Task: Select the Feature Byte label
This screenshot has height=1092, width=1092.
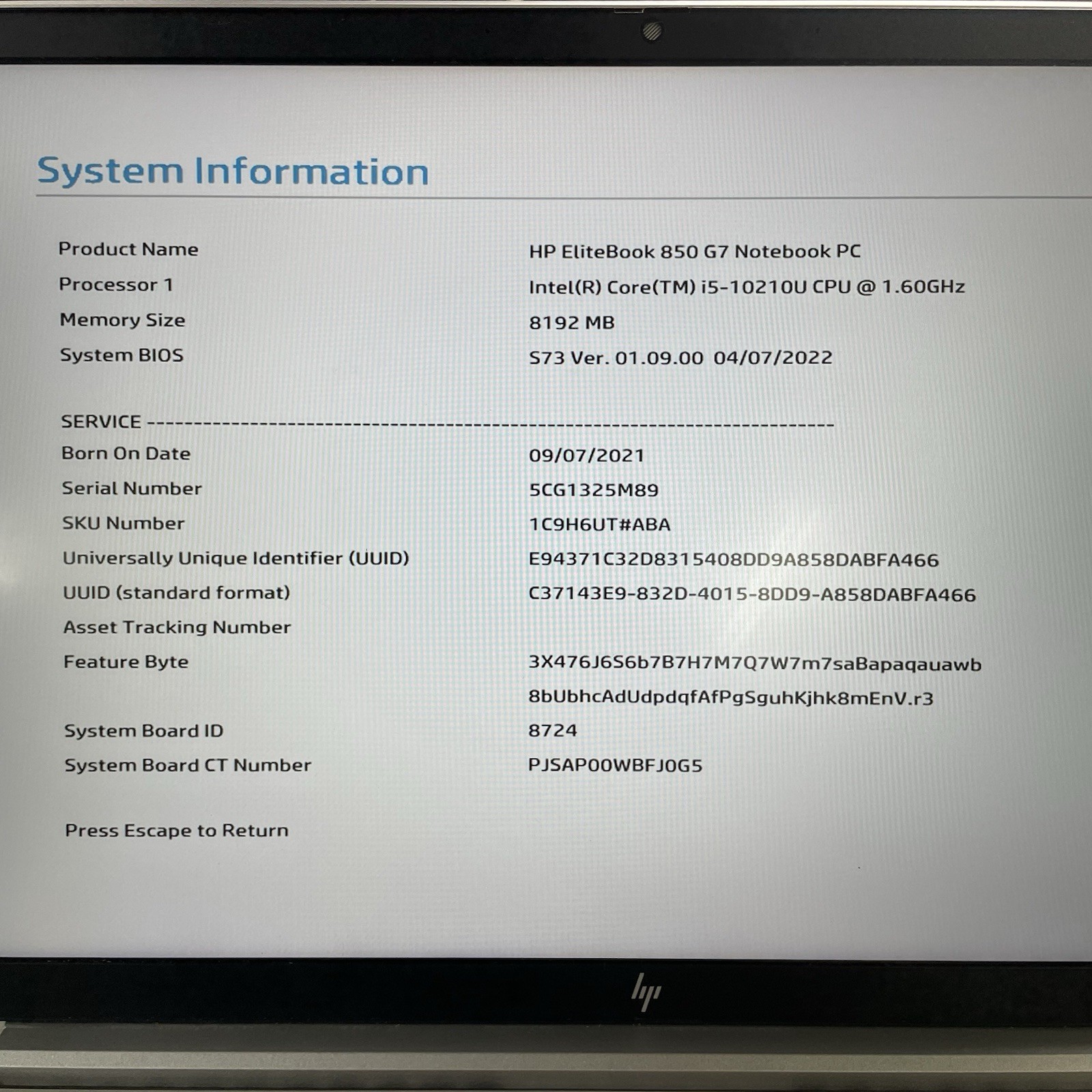Action: coord(126,662)
